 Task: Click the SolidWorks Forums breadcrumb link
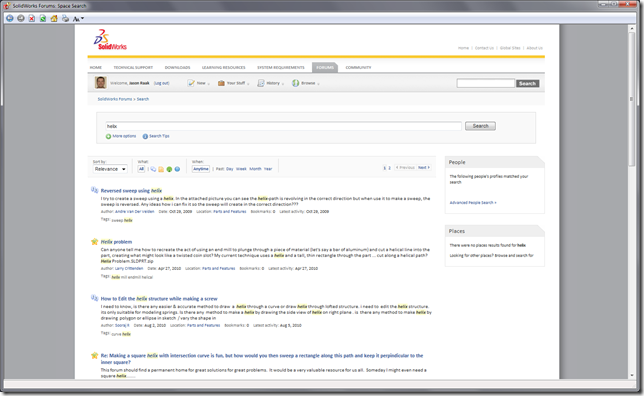click(115, 99)
